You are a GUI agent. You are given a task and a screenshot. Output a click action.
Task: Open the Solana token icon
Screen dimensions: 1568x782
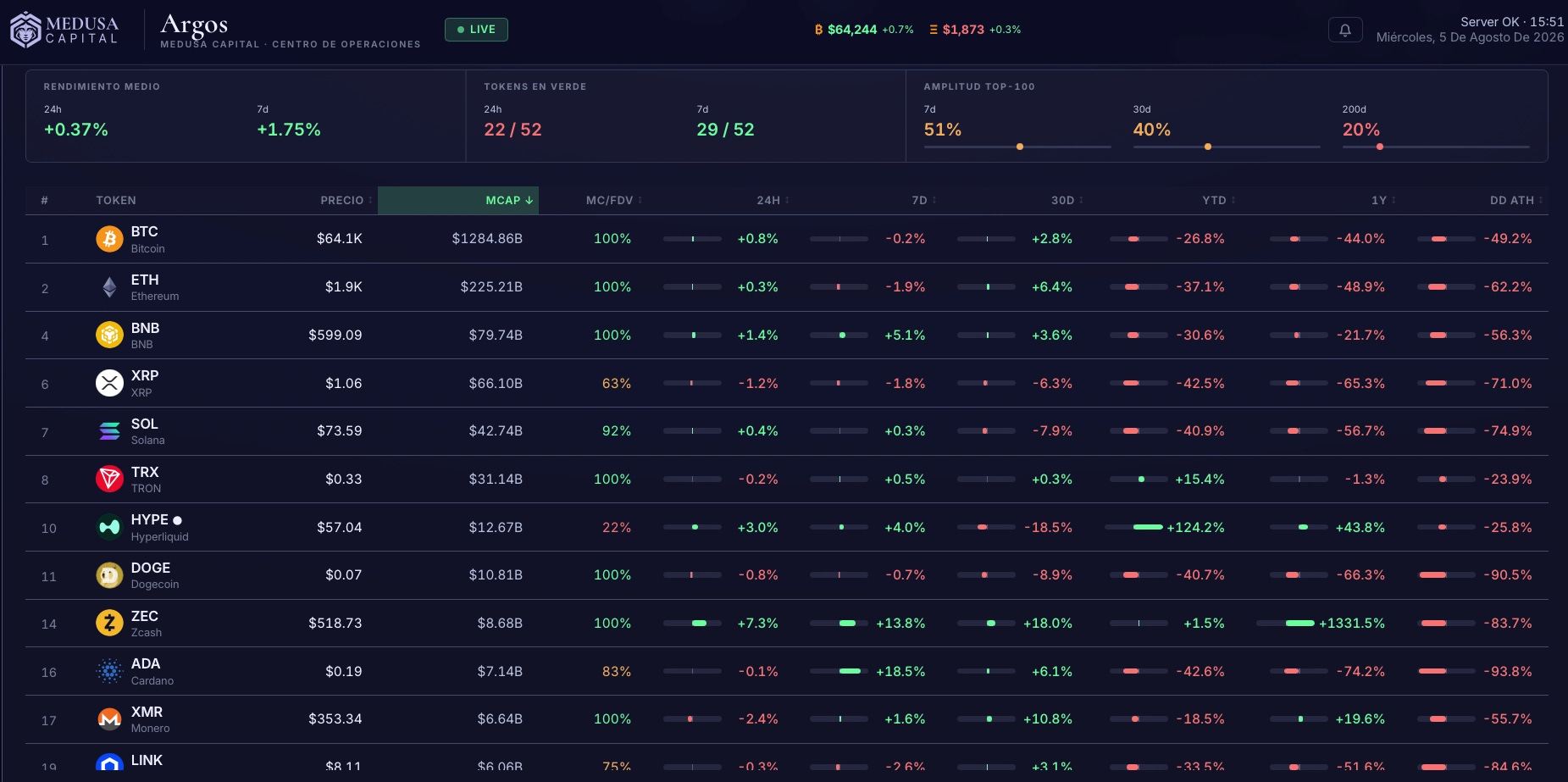tap(109, 431)
